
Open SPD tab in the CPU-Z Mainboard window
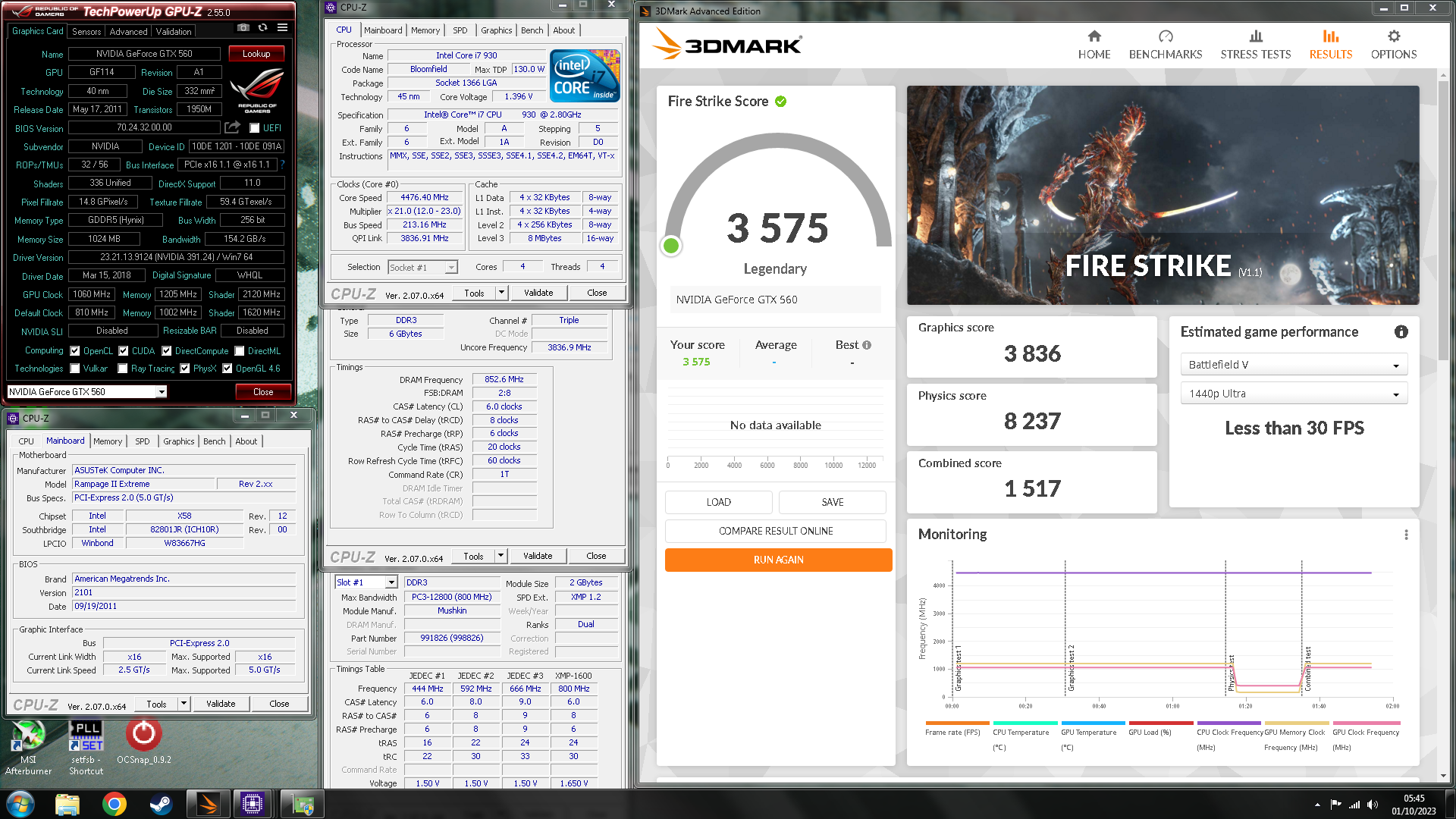coord(143,441)
